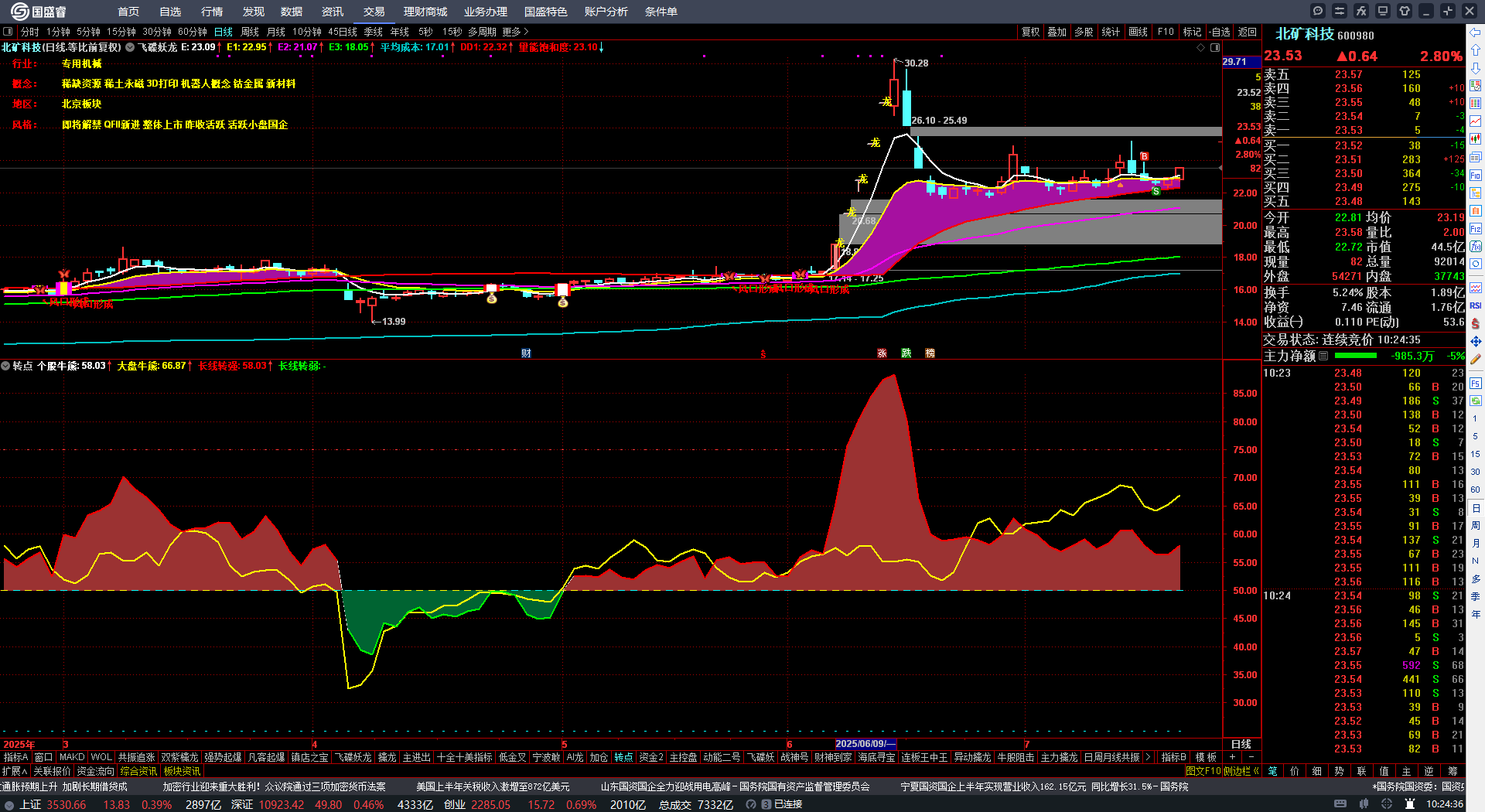Toggle the 画线 drawing mode

pyautogui.click(x=1138, y=32)
